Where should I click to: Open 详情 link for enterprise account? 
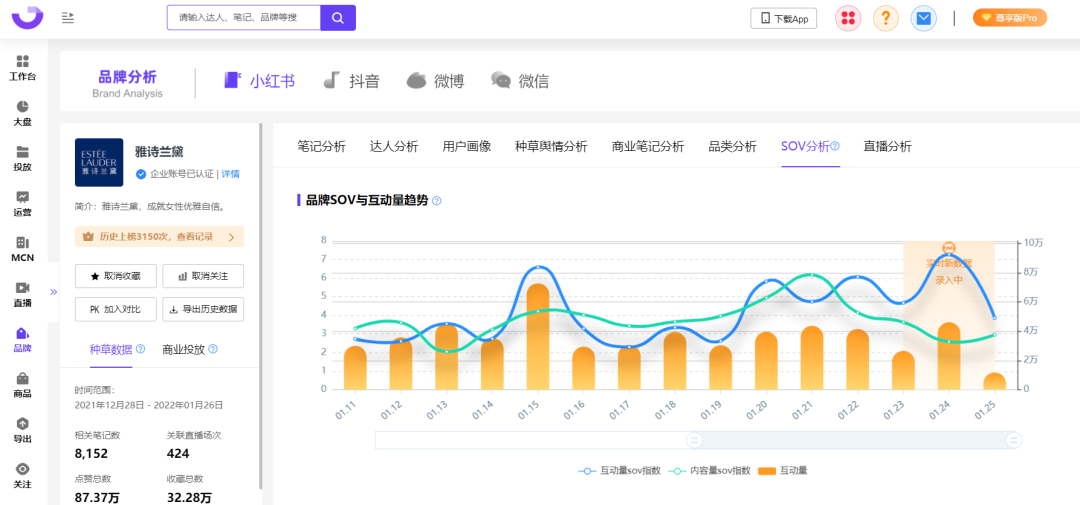pos(231,174)
